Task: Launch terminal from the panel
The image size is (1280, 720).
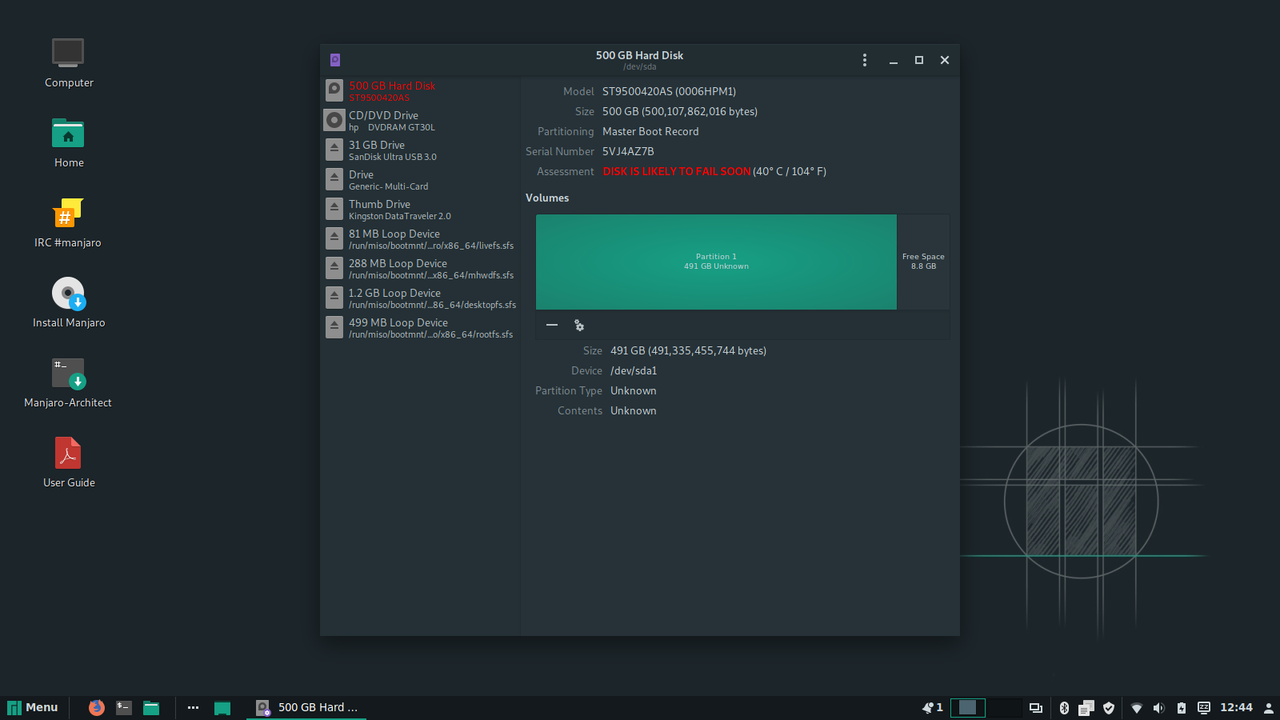Action: pyautogui.click(x=124, y=707)
